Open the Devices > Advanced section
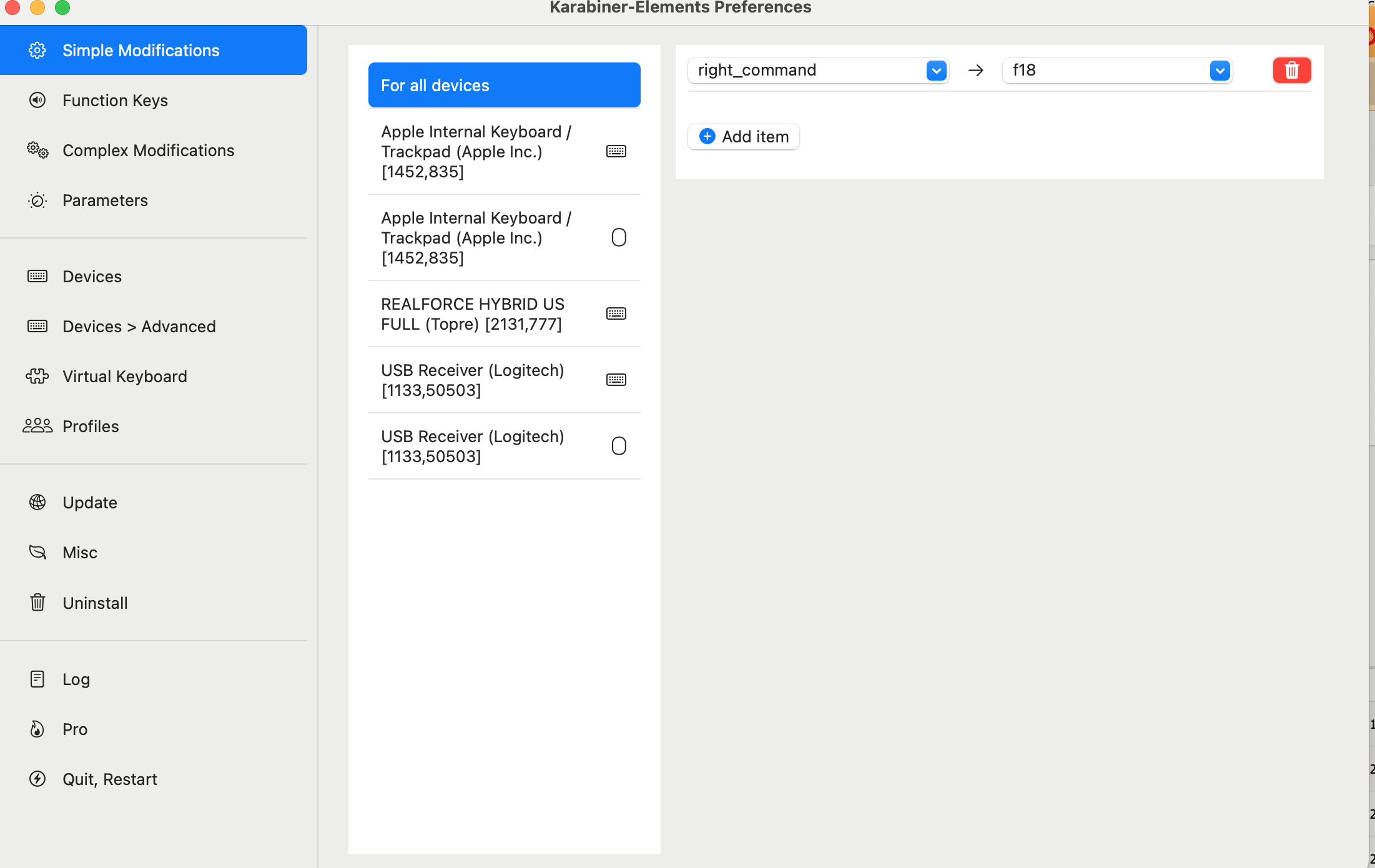 [139, 326]
